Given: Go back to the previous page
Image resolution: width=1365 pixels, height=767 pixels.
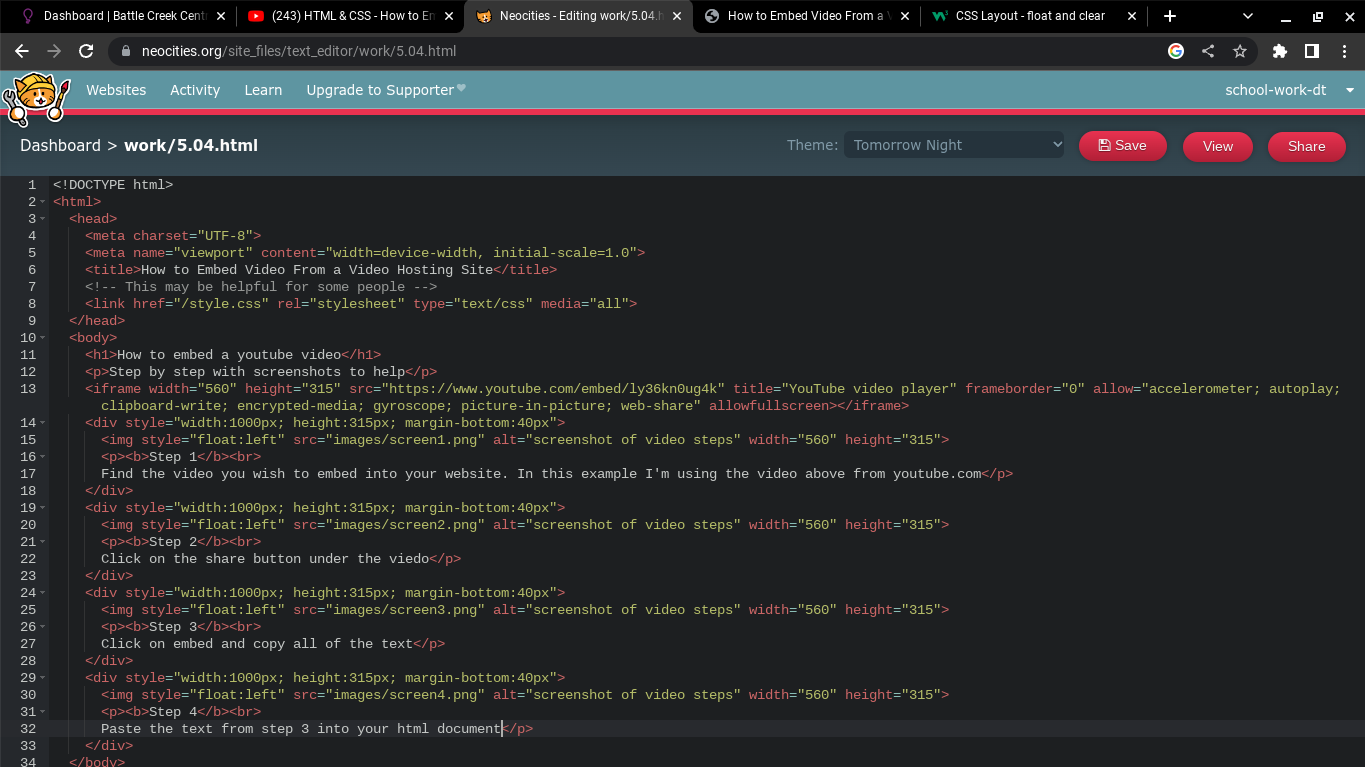Looking at the screenshot, I should tap(22, 51).
